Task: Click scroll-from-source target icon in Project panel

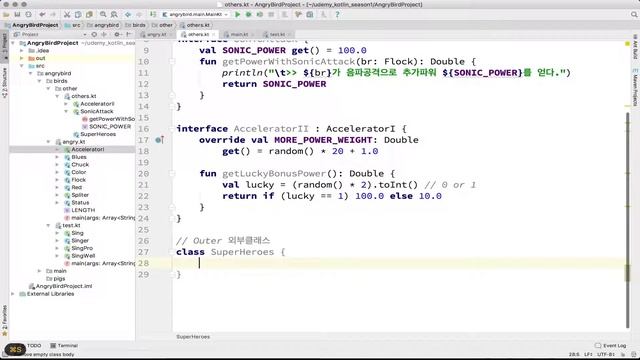Action: click(94, 35)
